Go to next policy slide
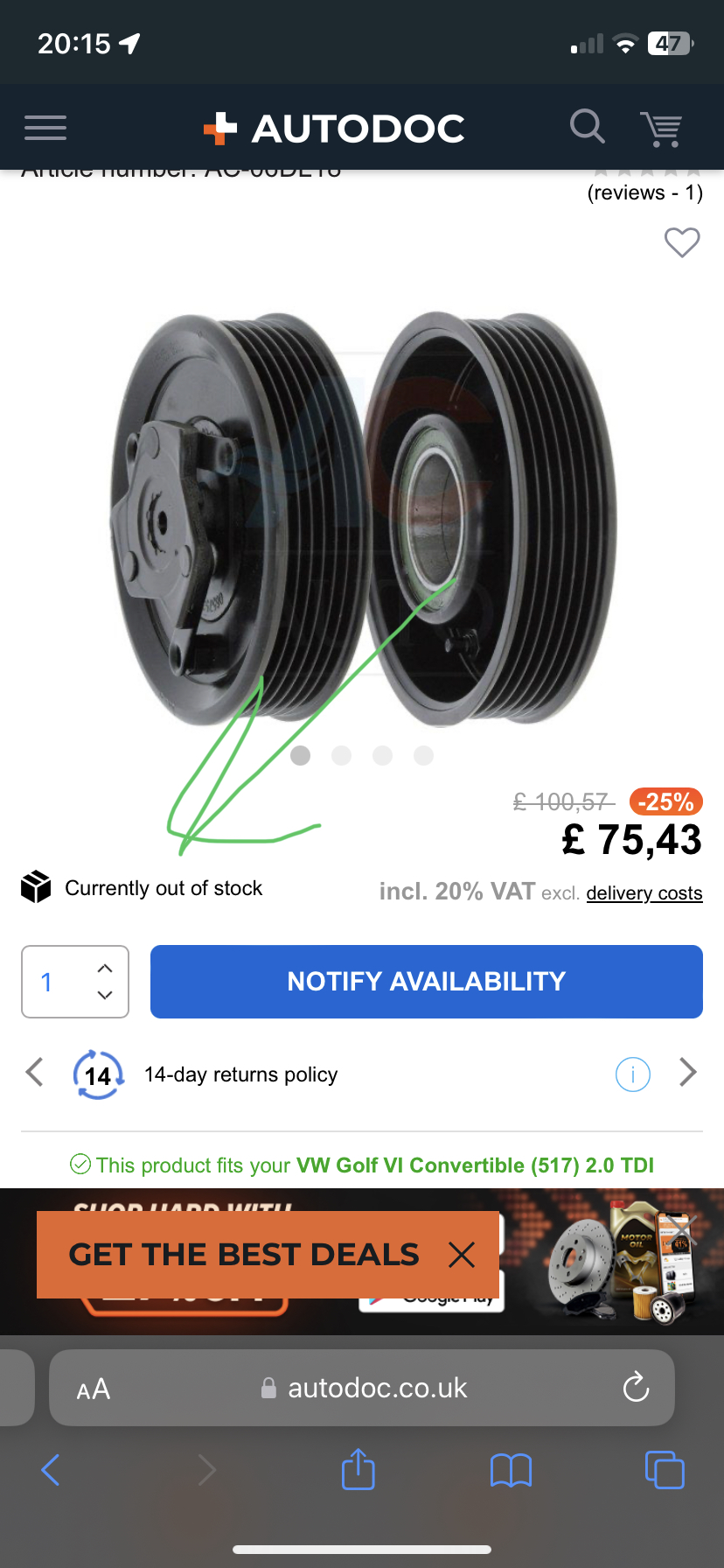 688,1073
